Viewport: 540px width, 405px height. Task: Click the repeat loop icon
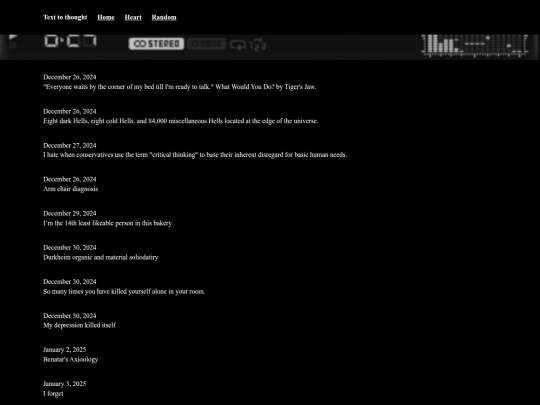pyautogui.click(x=238, y=45)
